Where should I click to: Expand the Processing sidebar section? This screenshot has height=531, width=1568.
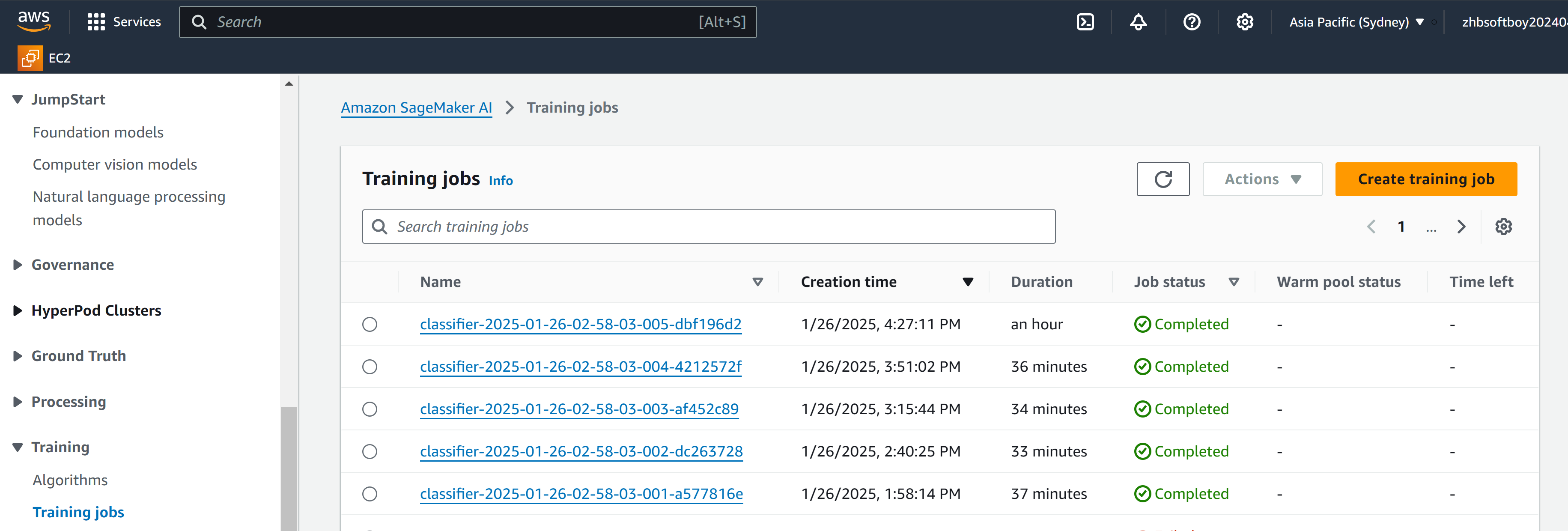[x=18, y=402]
